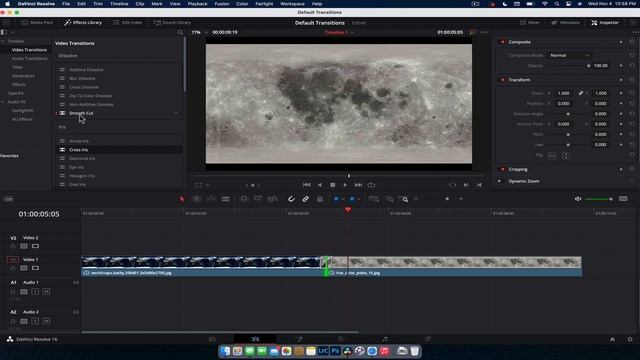Open the Fairlight menu
Viewport: 640px width, 360px height.
coord(264,4)
